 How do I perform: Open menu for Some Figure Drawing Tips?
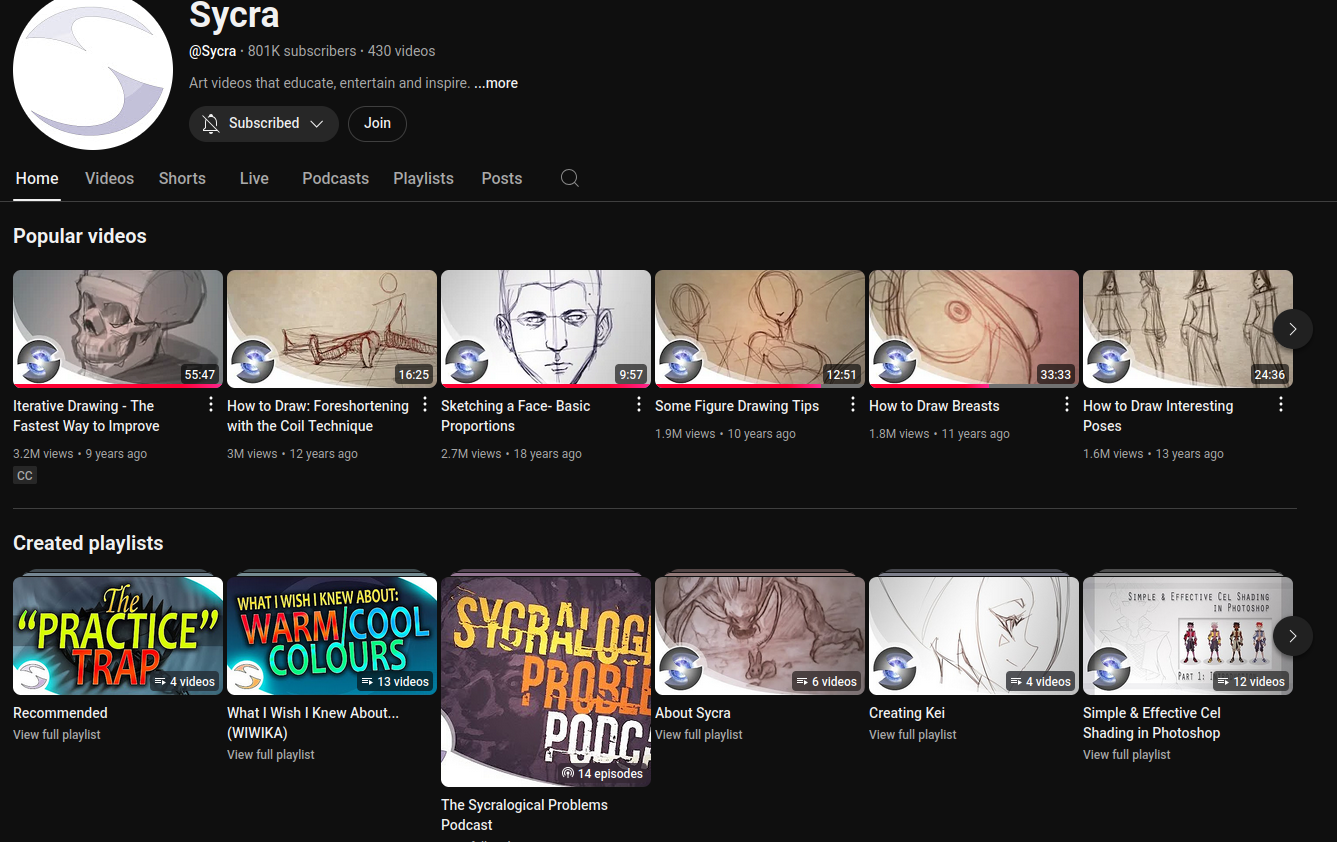(853, 405)
